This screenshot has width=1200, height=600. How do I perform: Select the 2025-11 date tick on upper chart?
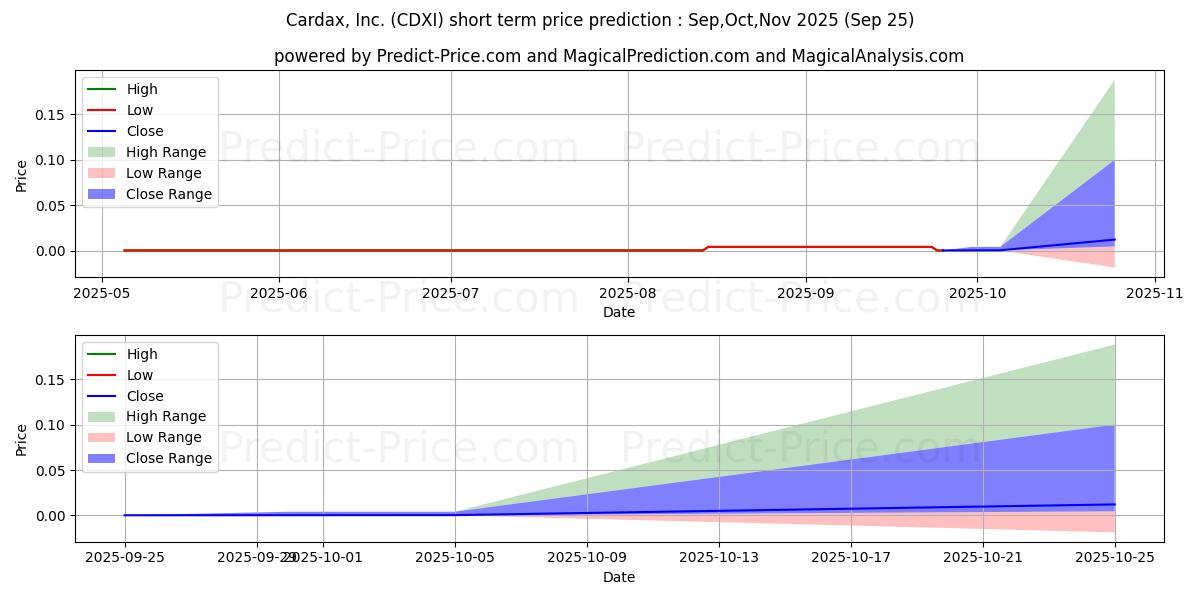click(1155, 294)
